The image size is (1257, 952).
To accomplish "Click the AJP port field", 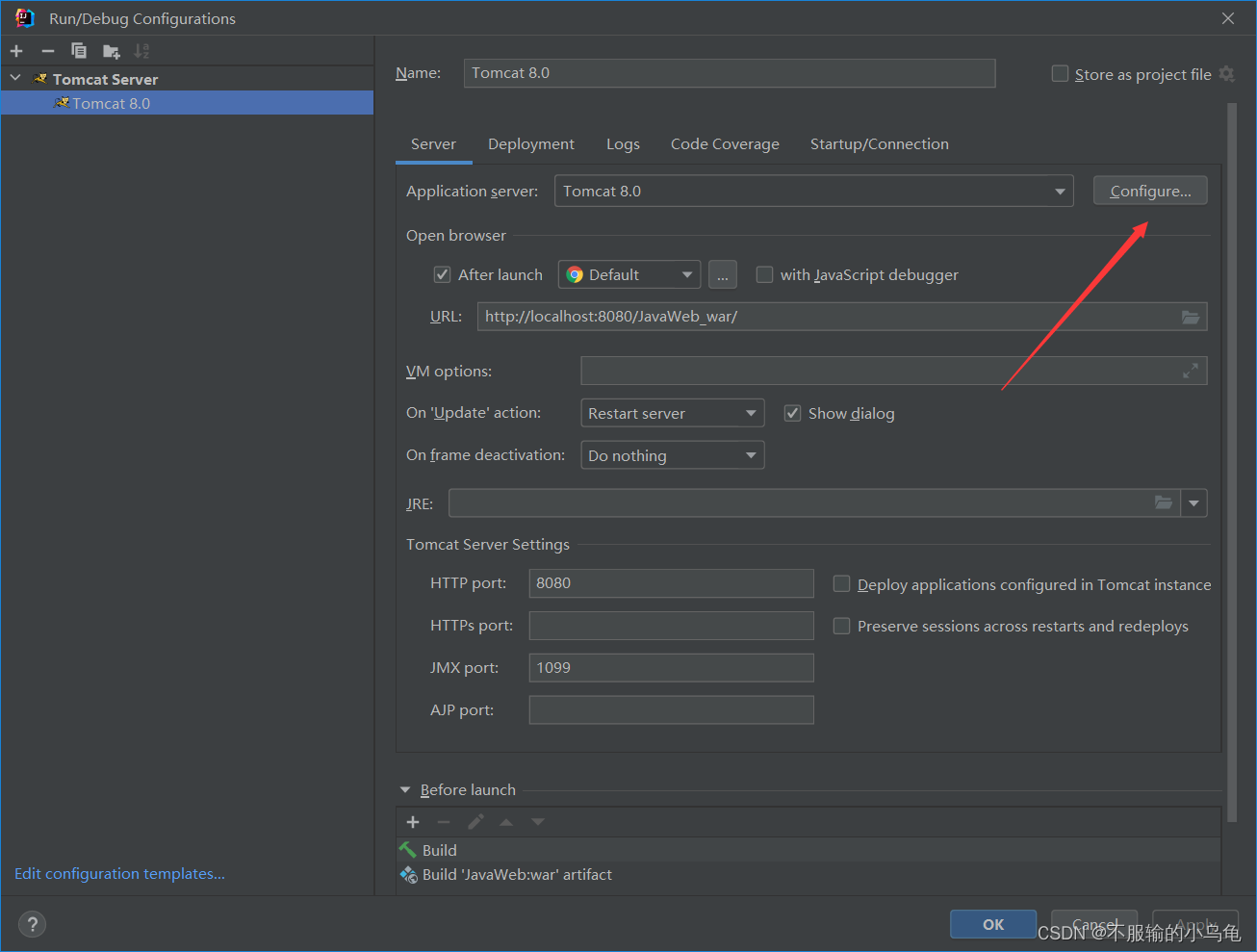I will coord(672,710).
